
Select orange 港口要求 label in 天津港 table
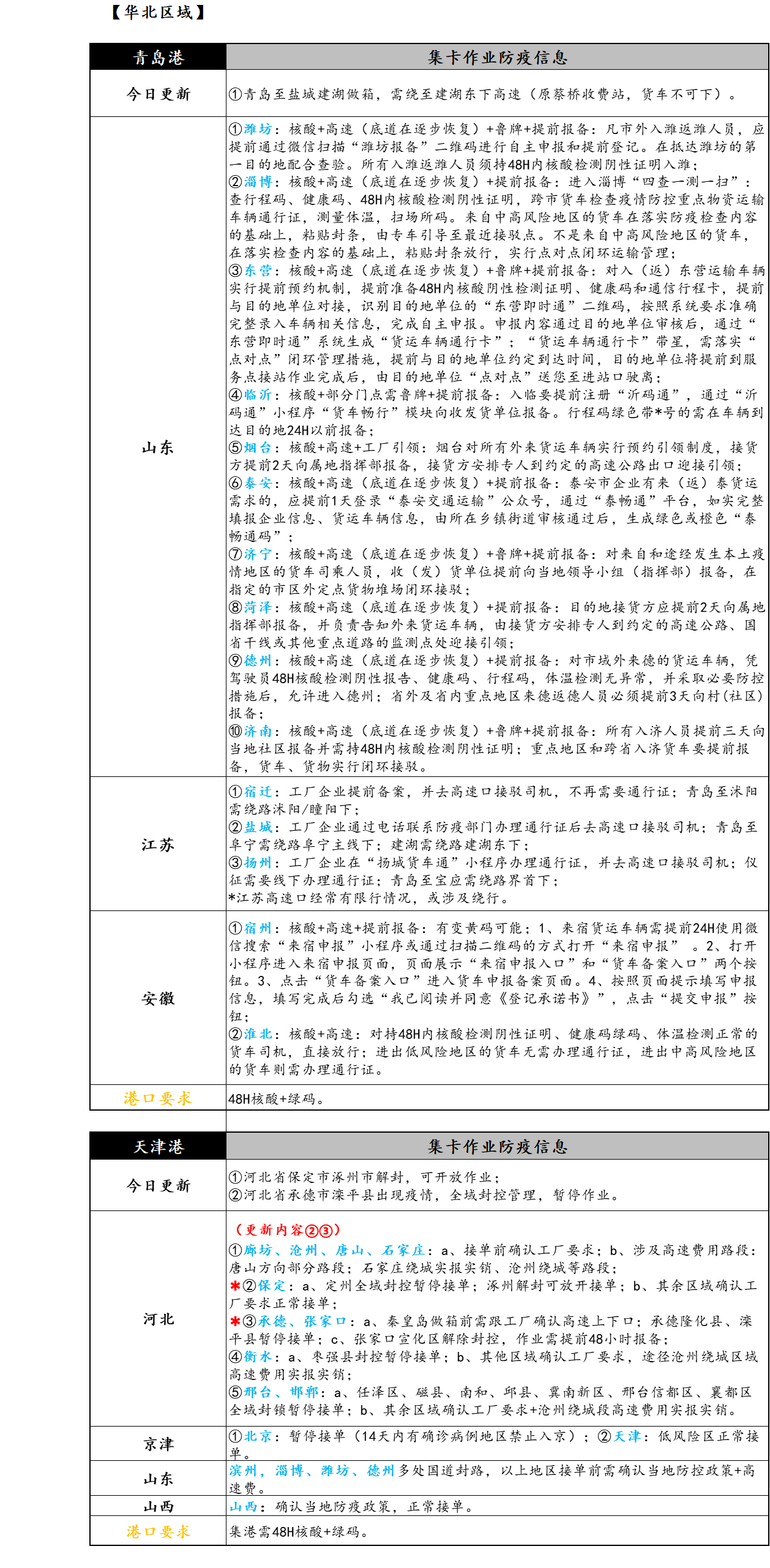coord(158,1531)
